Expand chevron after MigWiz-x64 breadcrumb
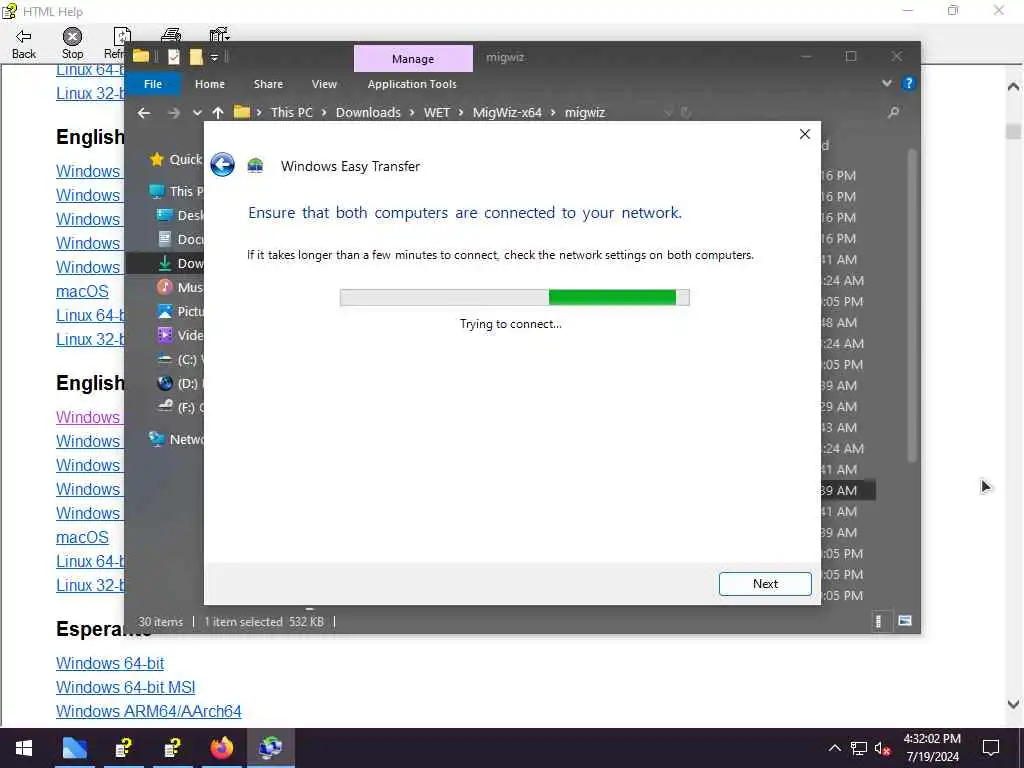Screen dimensions: 1024x768 pos(553,112)
